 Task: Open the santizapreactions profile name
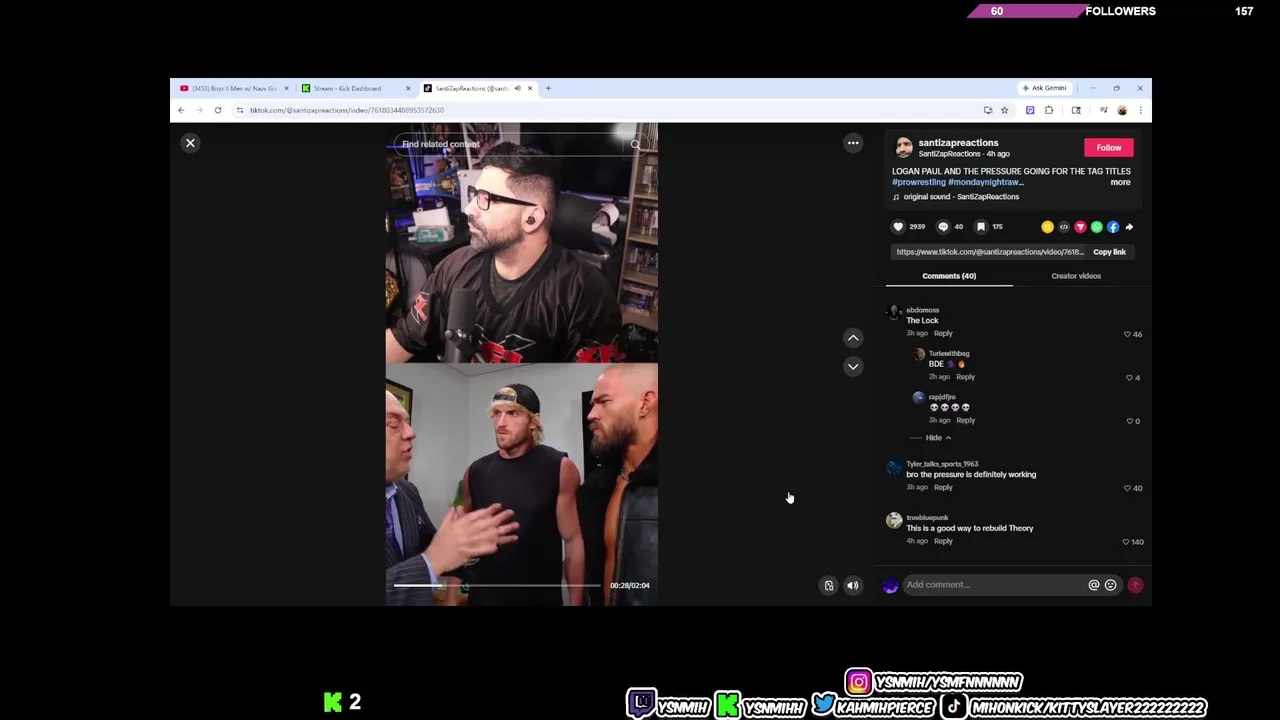pyautogui.click(x=958, y=143)
